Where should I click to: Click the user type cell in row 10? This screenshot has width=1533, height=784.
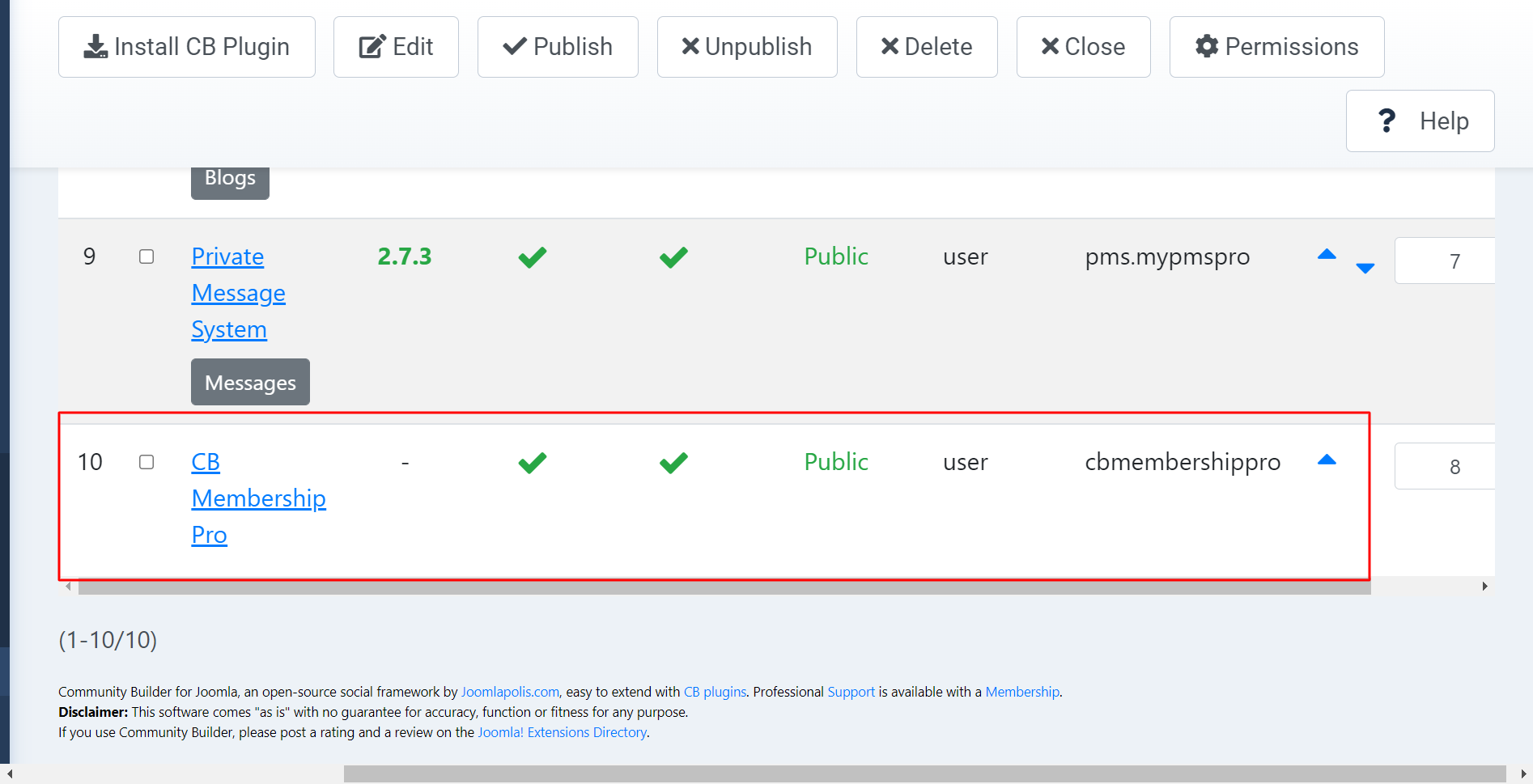966,463
